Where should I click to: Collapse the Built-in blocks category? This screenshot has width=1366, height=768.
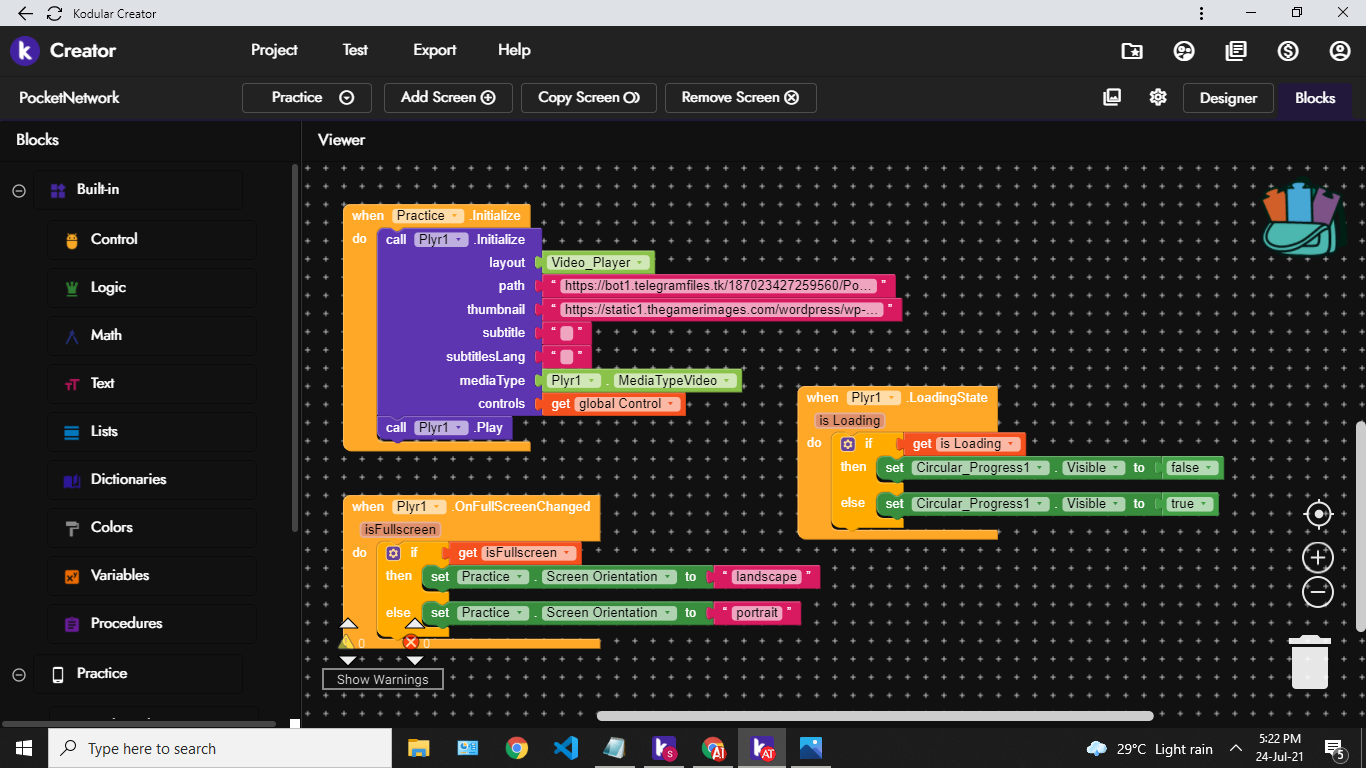pos(19,190)
